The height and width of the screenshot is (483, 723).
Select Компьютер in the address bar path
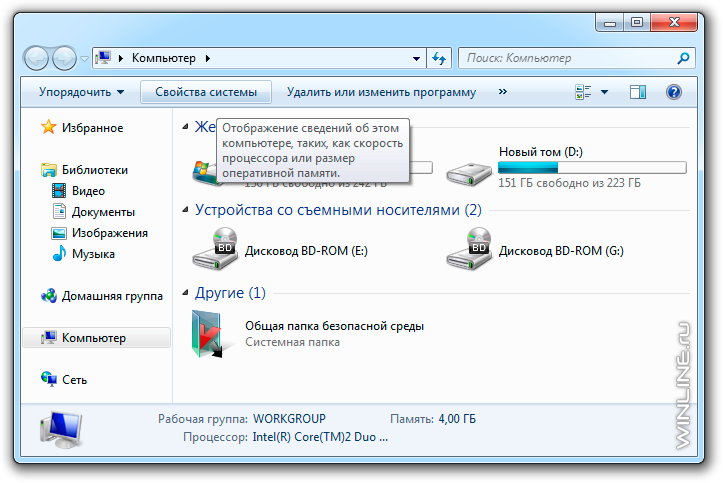pyautogui.click(x=164, y=58)
